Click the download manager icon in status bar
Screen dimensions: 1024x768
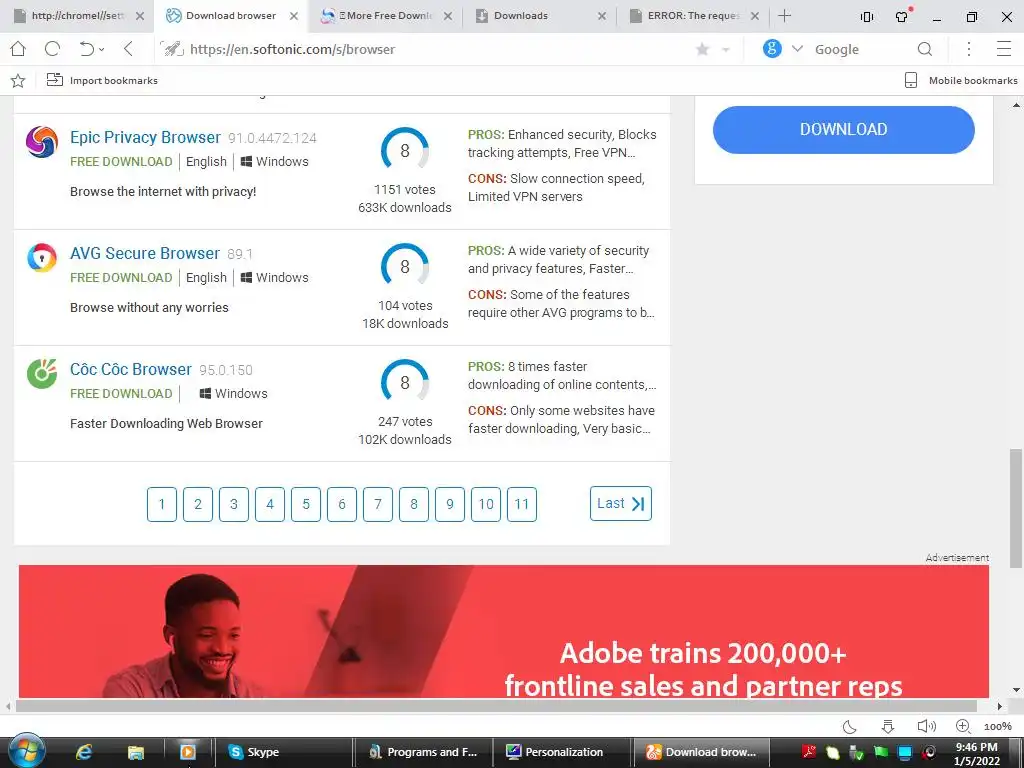888,726
